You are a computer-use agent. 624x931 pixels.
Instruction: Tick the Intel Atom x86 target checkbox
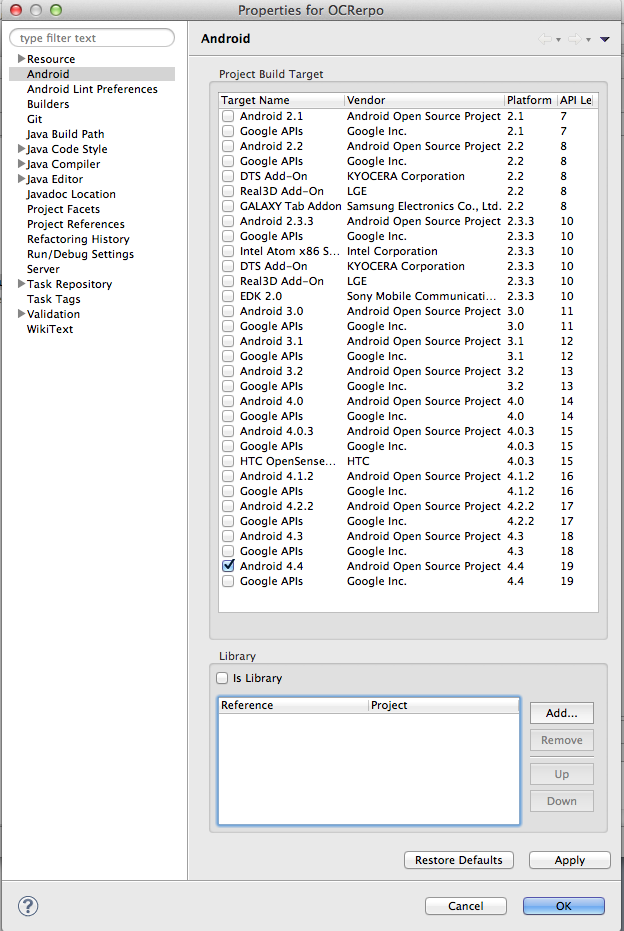228,251
